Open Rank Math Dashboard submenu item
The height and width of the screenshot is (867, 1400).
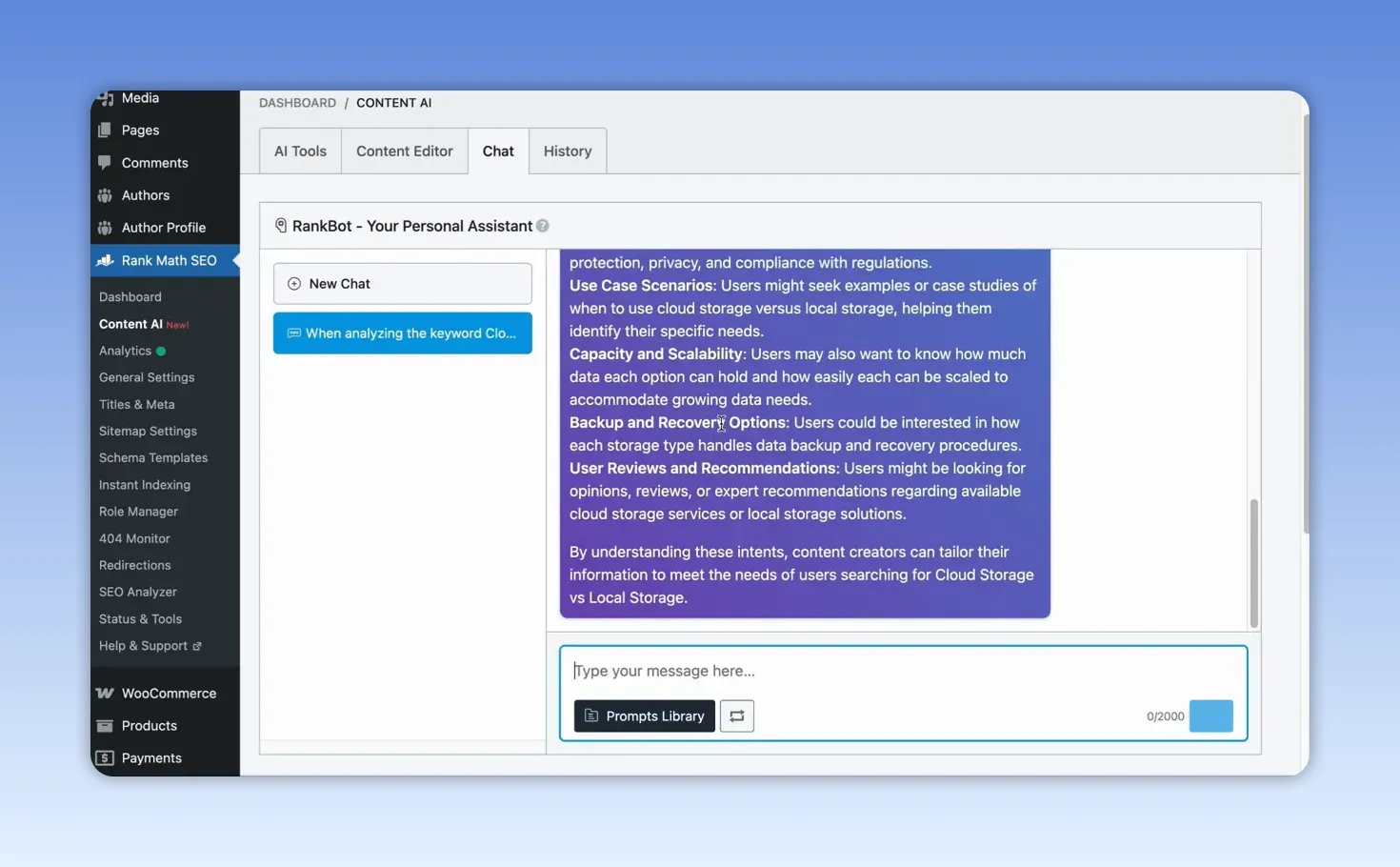(130, 297)
